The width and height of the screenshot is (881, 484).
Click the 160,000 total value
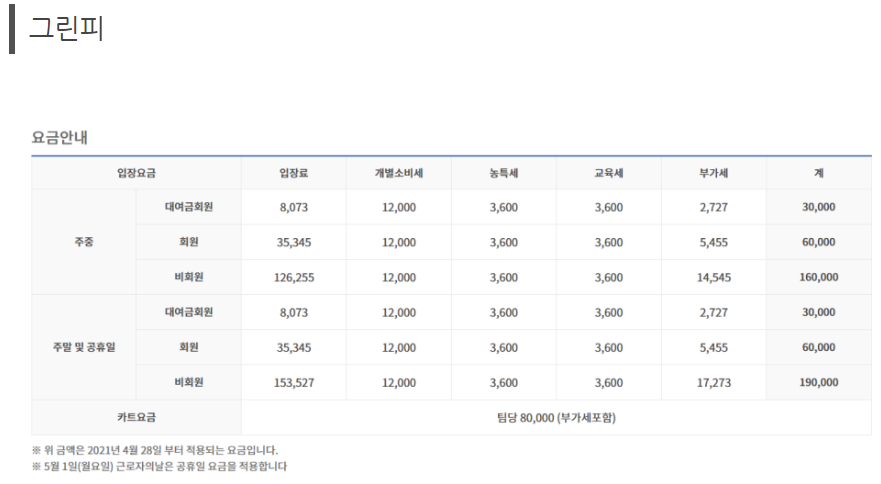819,277
